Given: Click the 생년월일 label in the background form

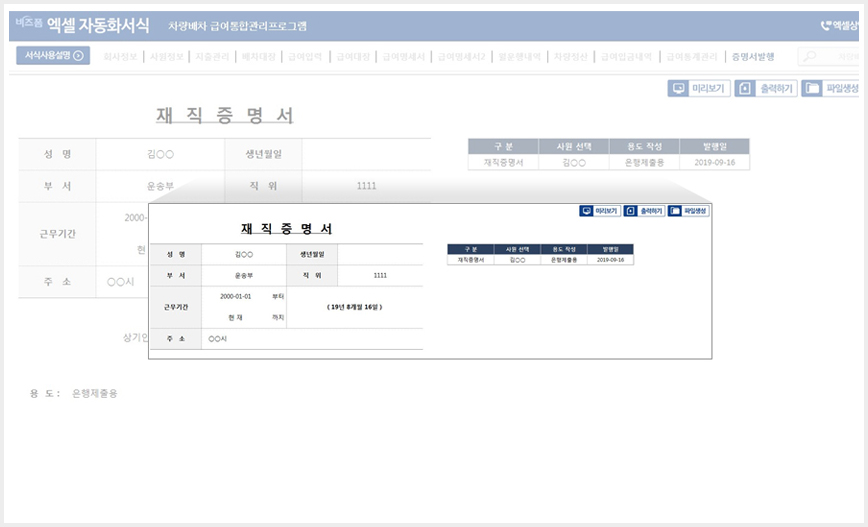Looking at the screenshot, I should click(264, 154).
